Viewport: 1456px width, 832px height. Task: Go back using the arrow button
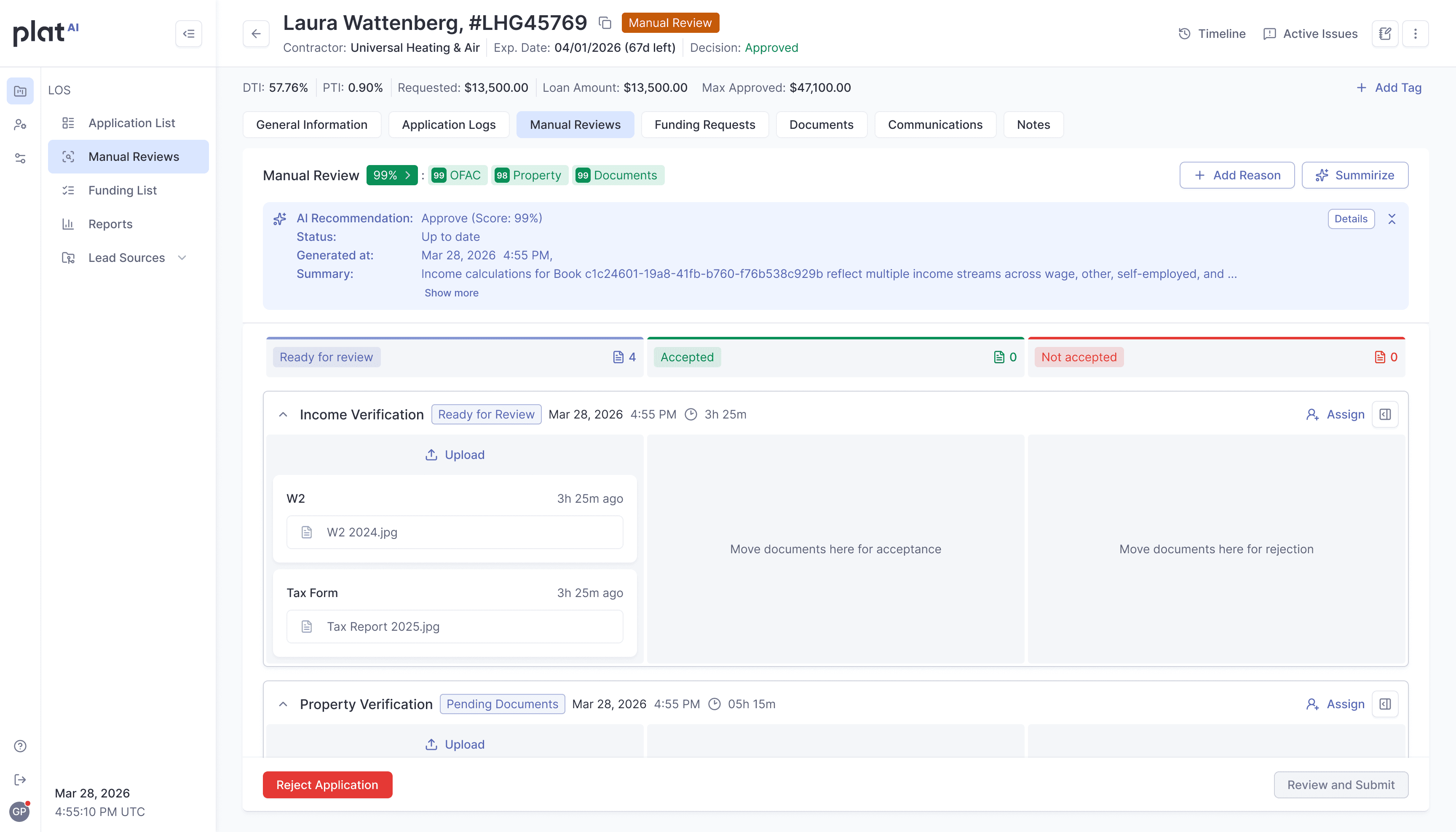click(x=256, y=34)
